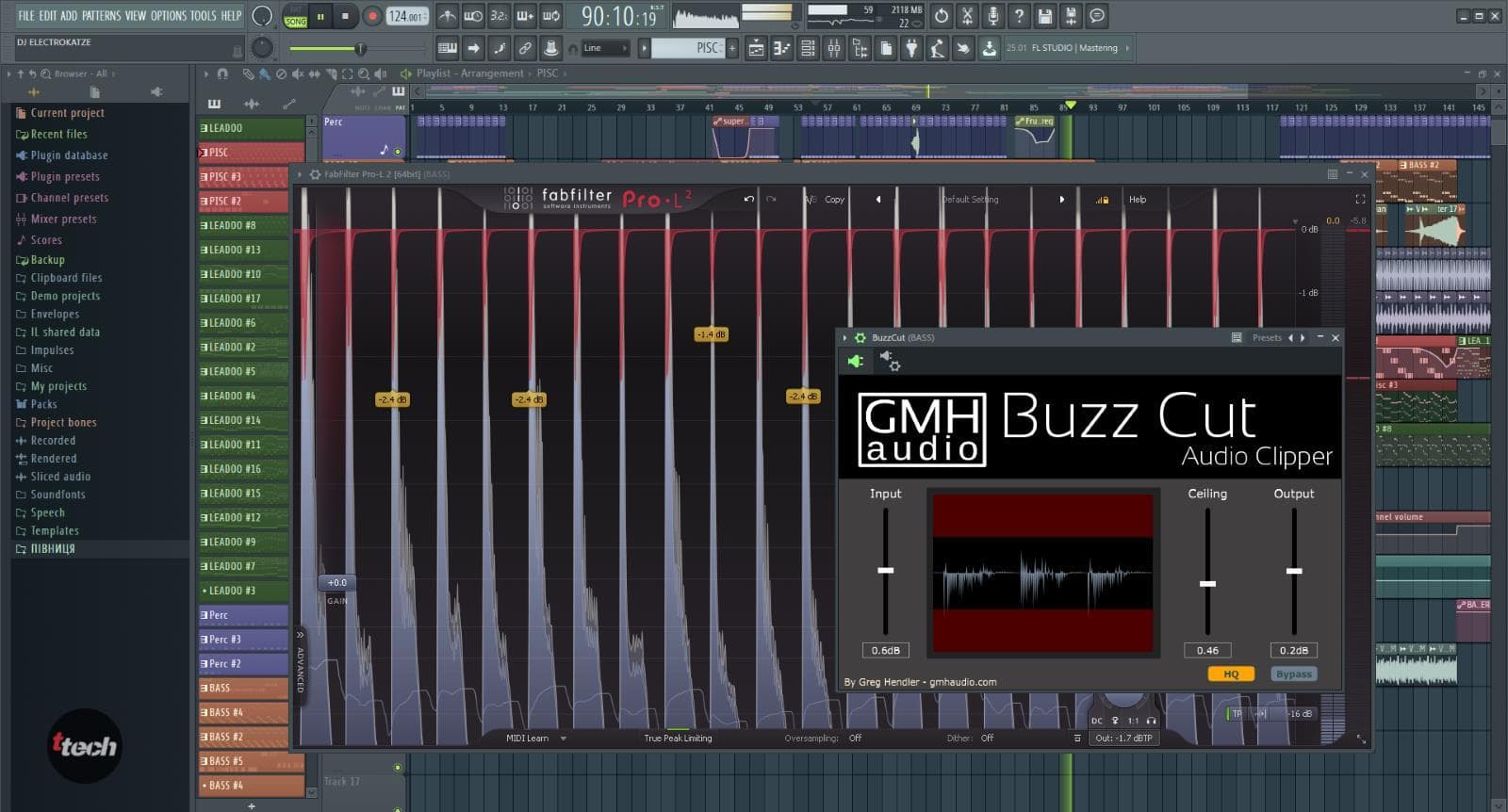The width and height of the screenshot is (1508, 812).
Task: Open BuzzCut wrapper settings gear icon
Action: pyautogui.click(x=890, y=361)
